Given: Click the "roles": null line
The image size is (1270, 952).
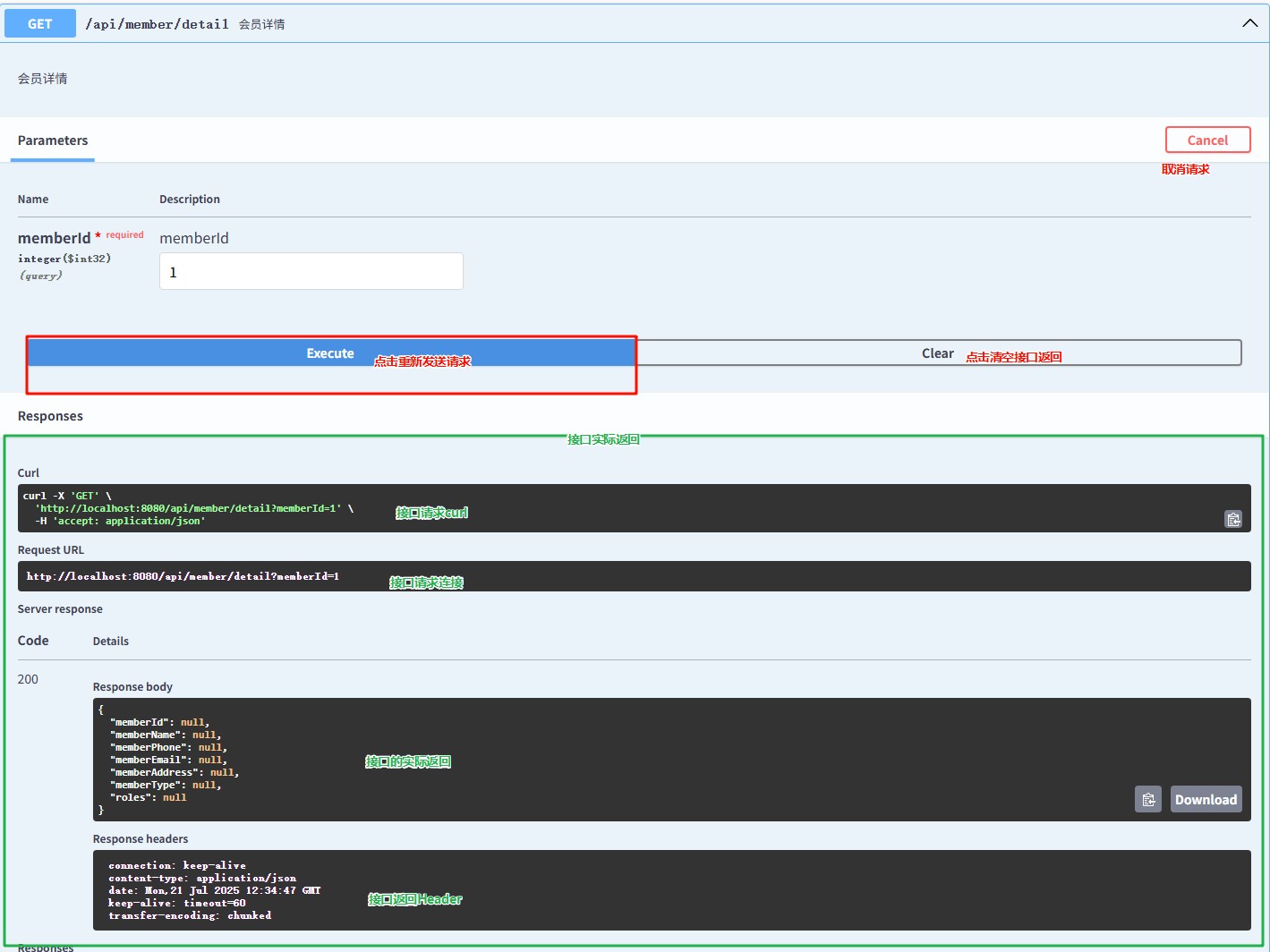Looking at the screenshot, I should point(148,797).
